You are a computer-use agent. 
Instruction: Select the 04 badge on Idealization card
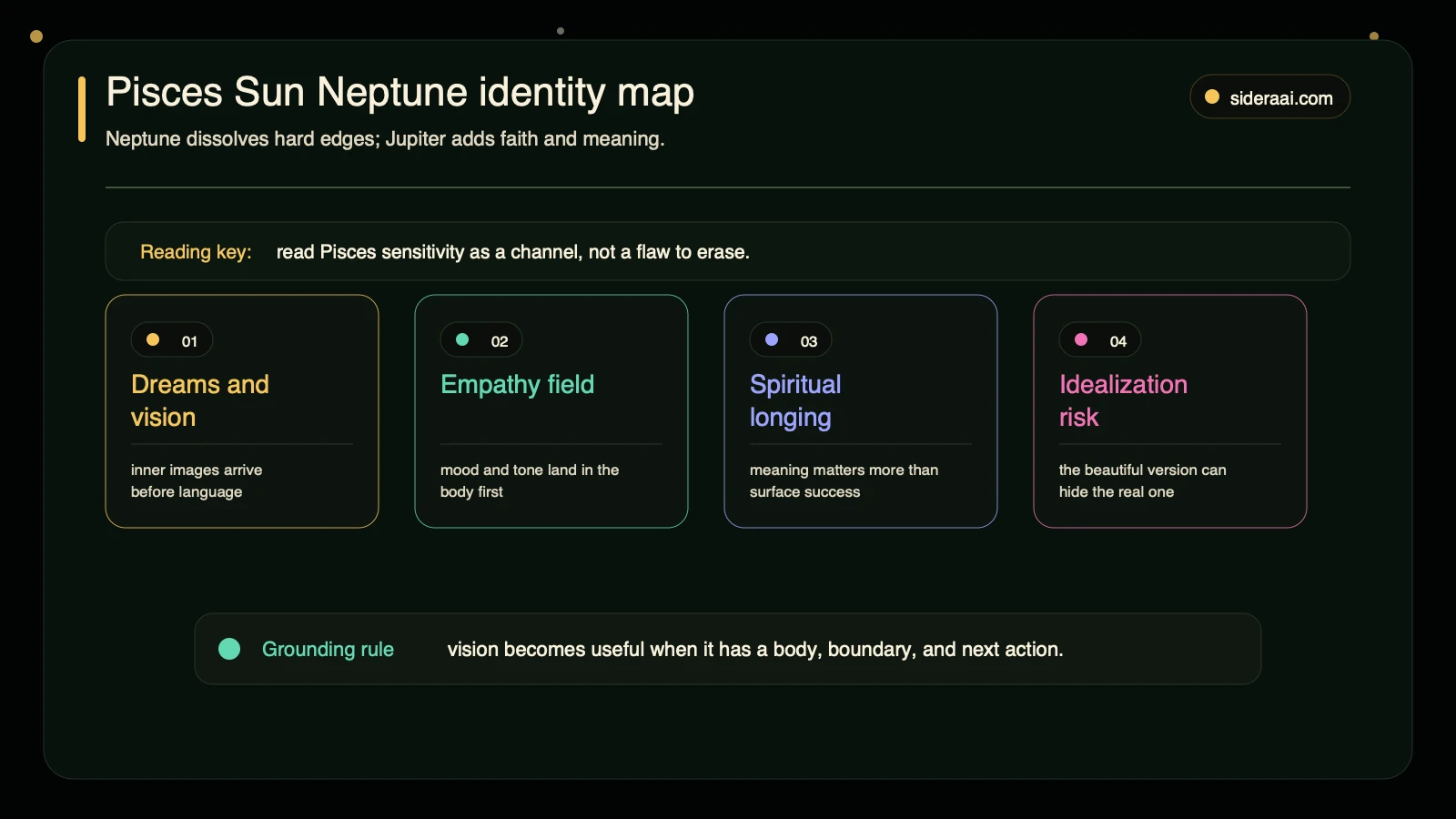point(1100,339)
